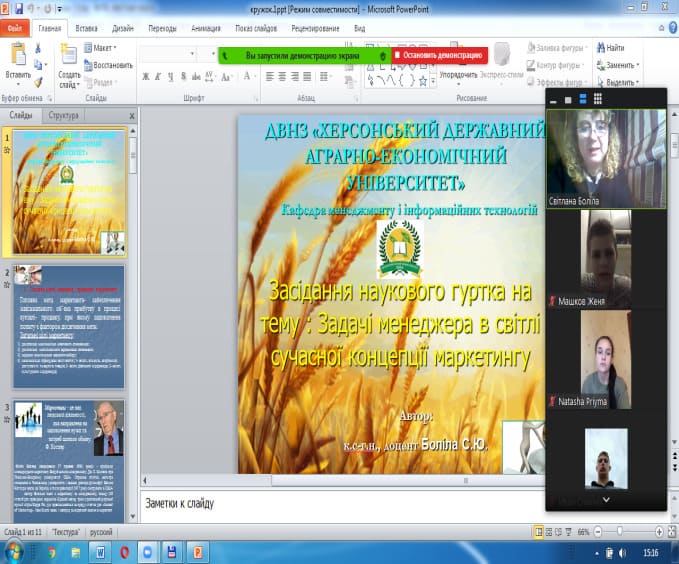Open the Zoom app in the taskbar
This screenshot has width=679, height=564.
(148, 552)
